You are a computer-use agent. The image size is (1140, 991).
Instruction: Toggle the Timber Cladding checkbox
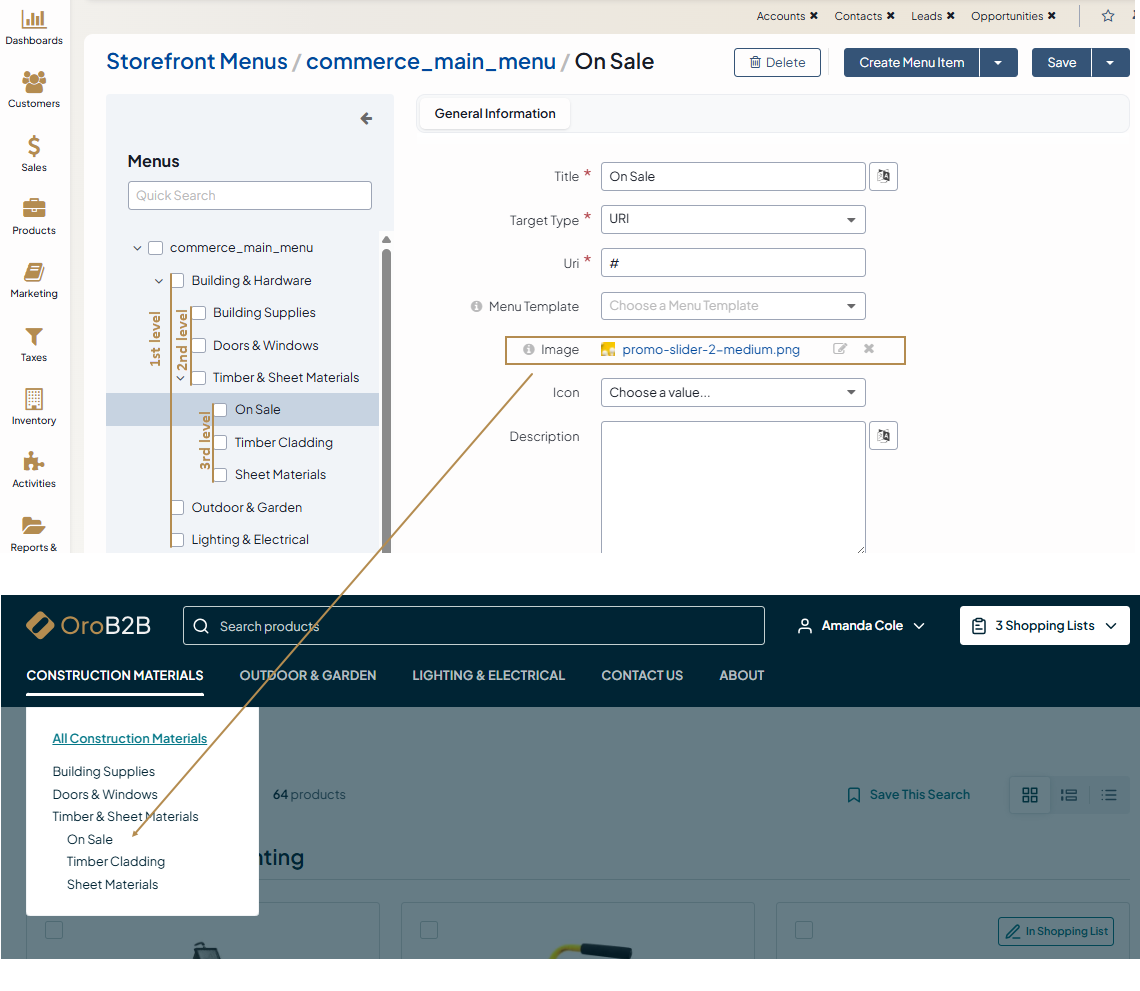[x=220, y=442]
